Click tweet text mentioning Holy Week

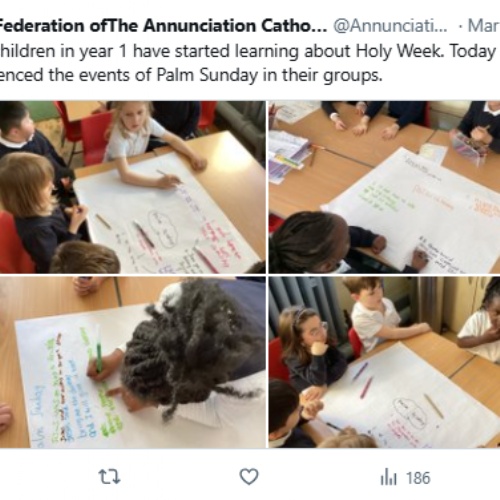pos(248,51)
